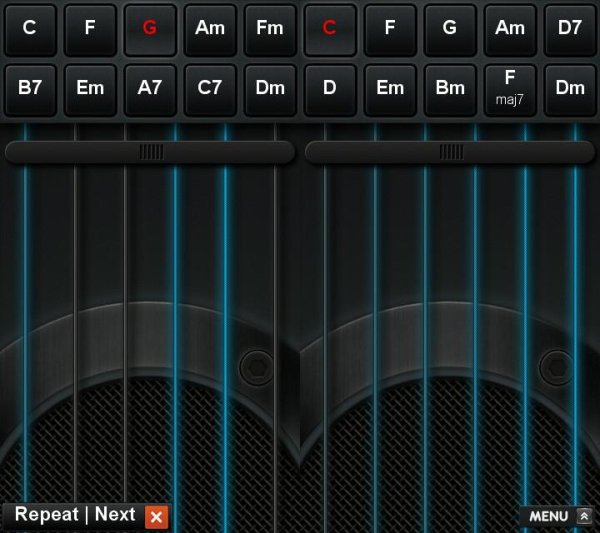Click Repeat in the bottom bar
Screen dimensions: 600x533
point(46,514)
